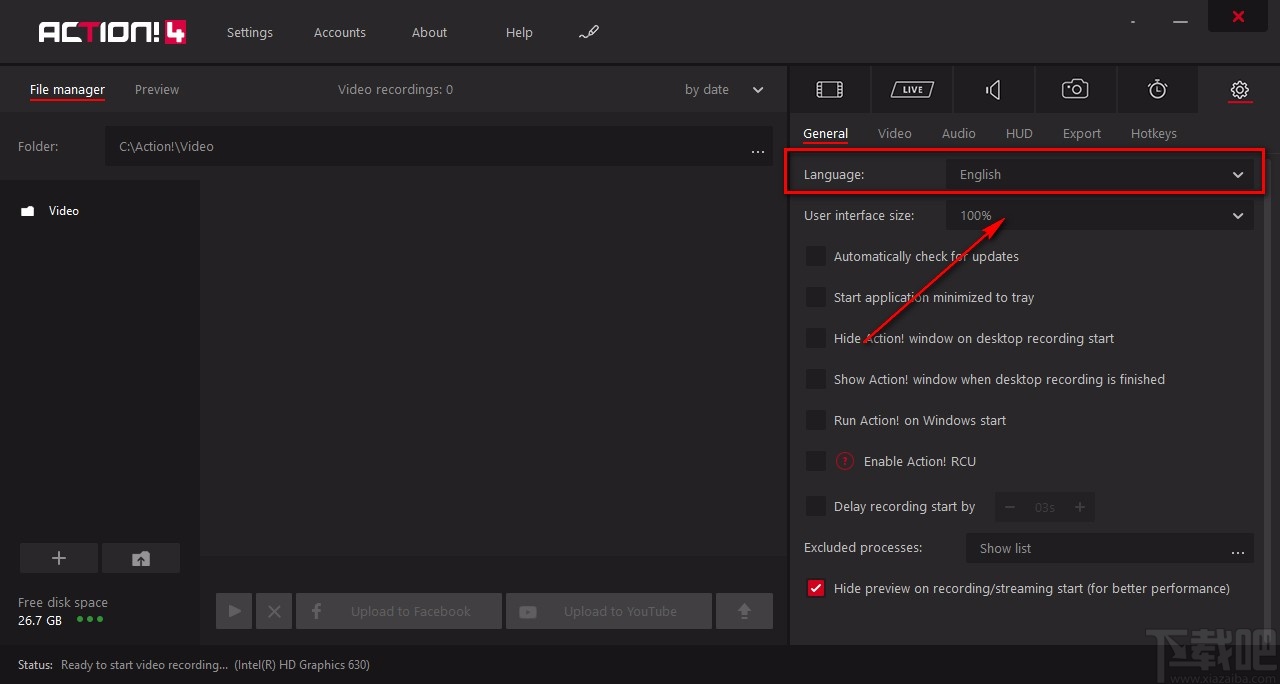Click the Action! 4 logo
The width and height of the screenshot is (1280, 684).
(112, 32)
